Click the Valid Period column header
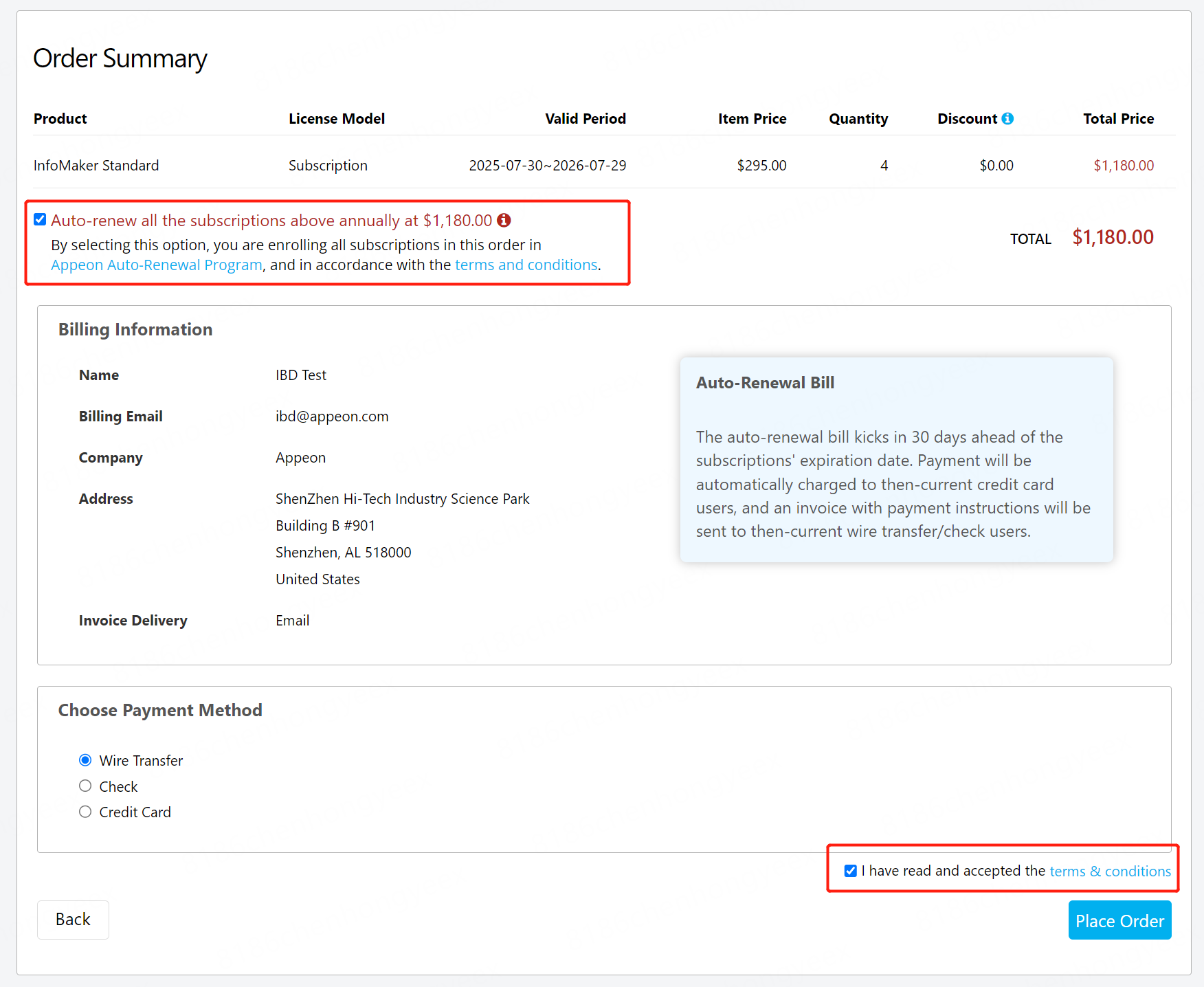Screen dimensions: 1204x987 586,119
